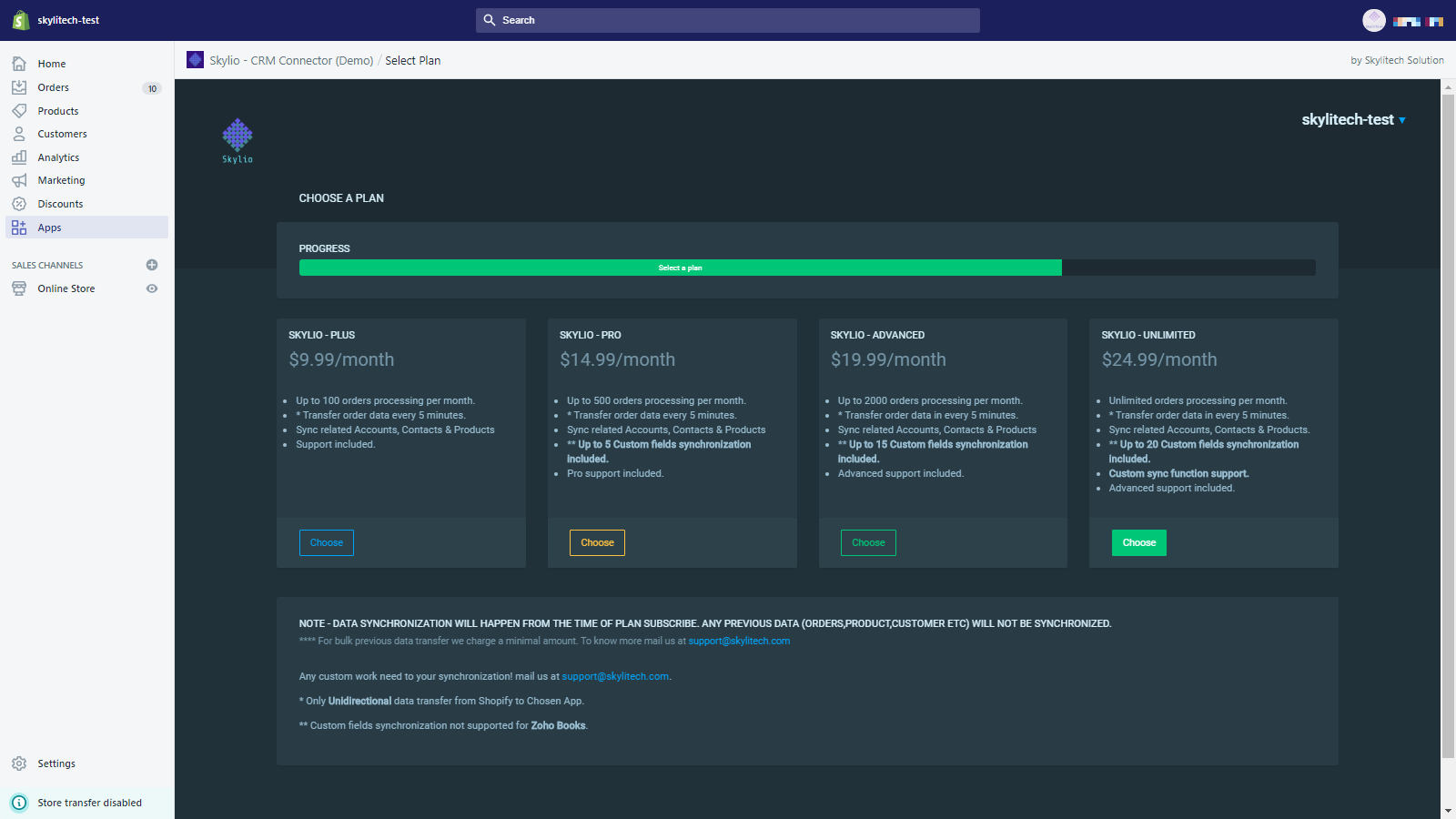Click the store transfer info icon

(x=19, y=803)
